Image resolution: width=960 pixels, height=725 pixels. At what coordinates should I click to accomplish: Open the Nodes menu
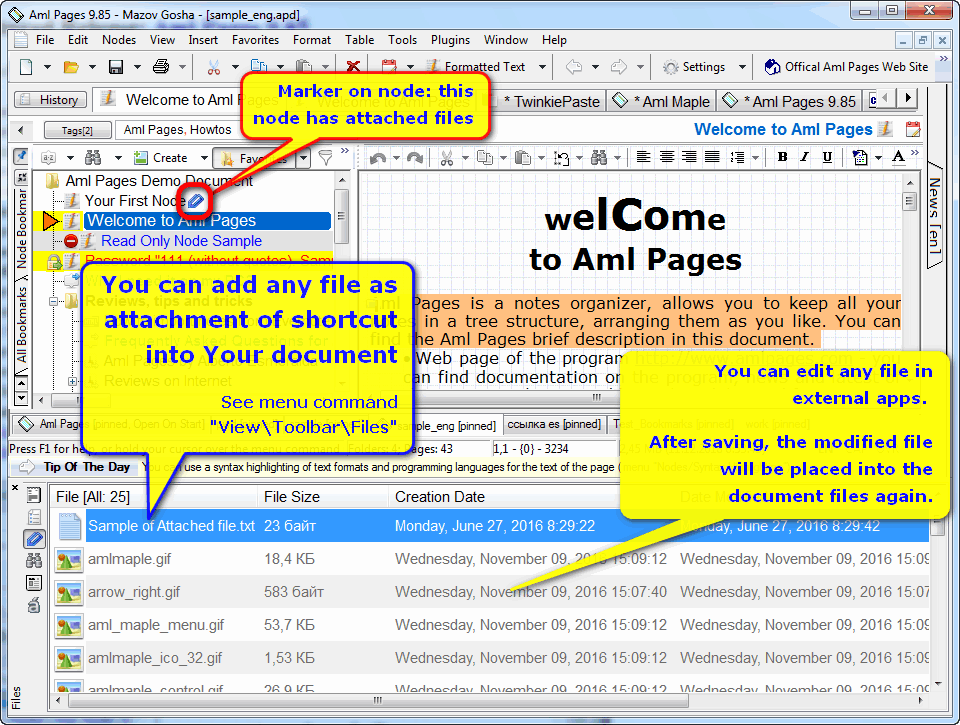pyautogui.click(x=119, y=40)
